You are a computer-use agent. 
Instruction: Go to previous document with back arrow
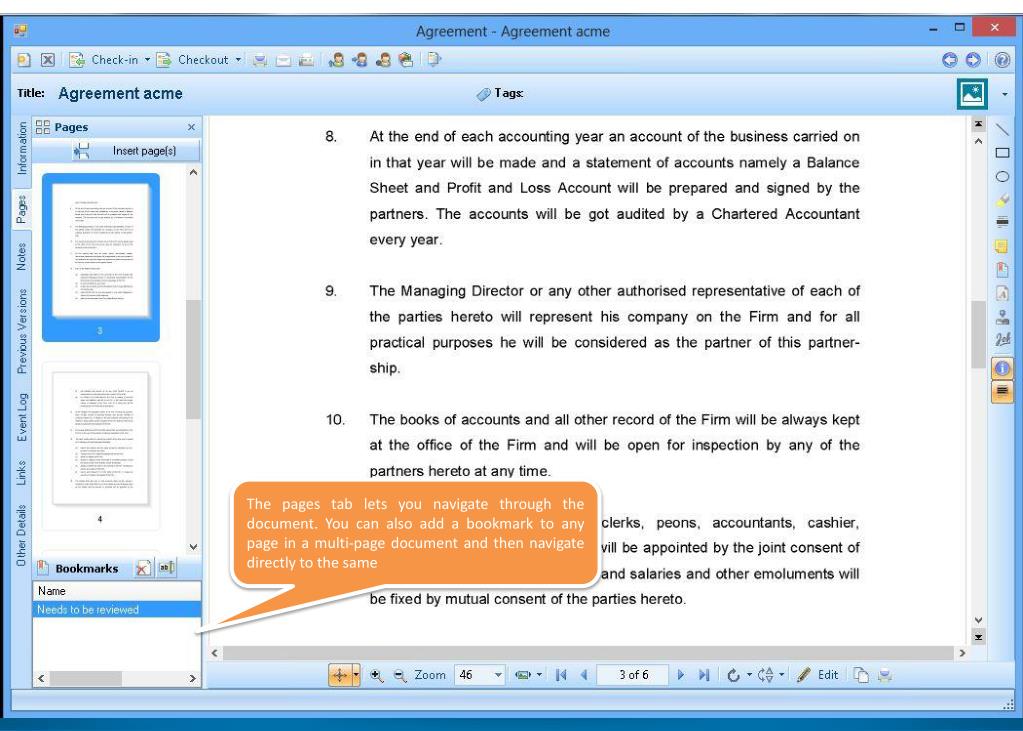[x=950, y=60]
